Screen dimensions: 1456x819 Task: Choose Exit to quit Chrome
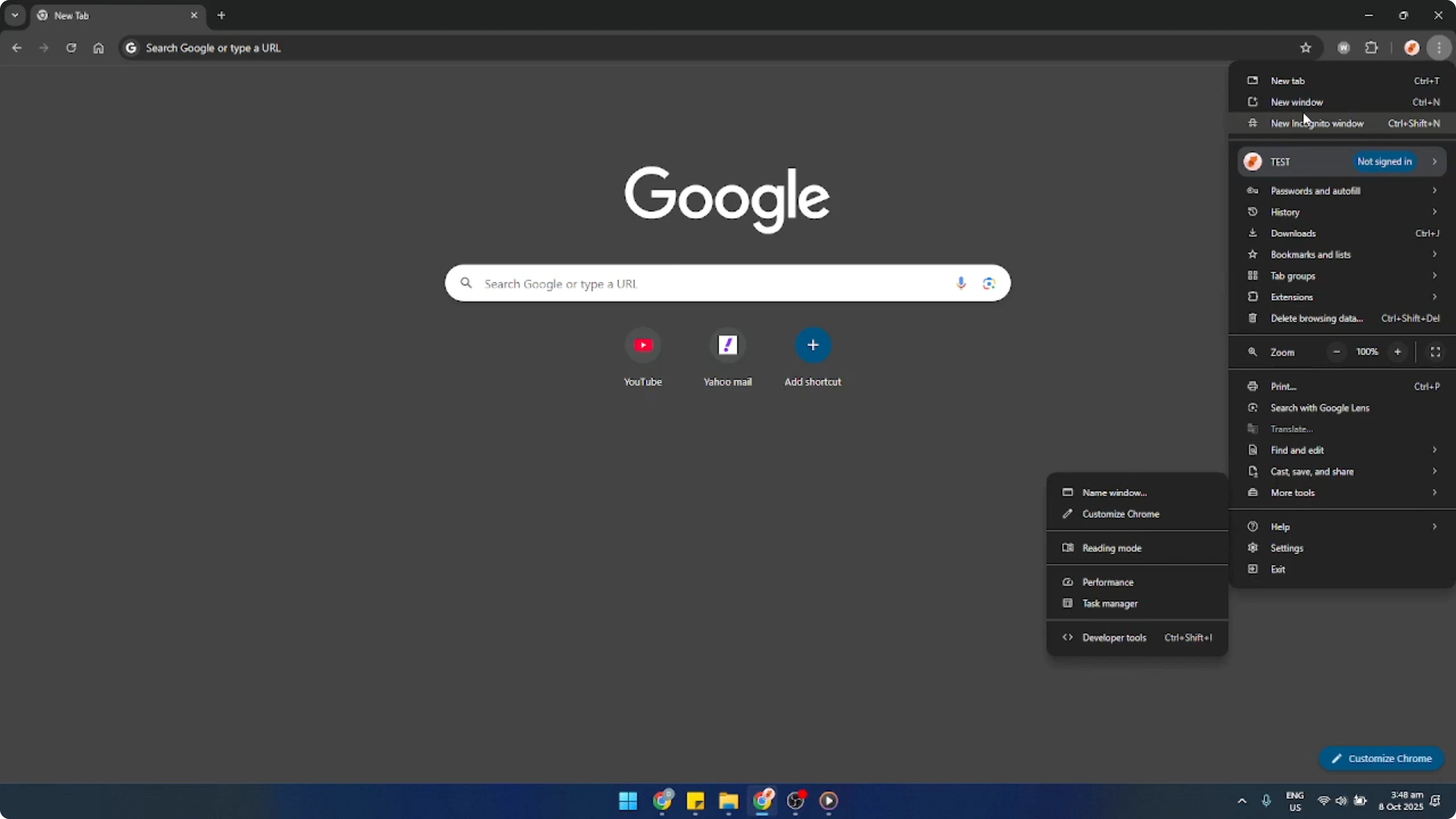pos(1342,569)
